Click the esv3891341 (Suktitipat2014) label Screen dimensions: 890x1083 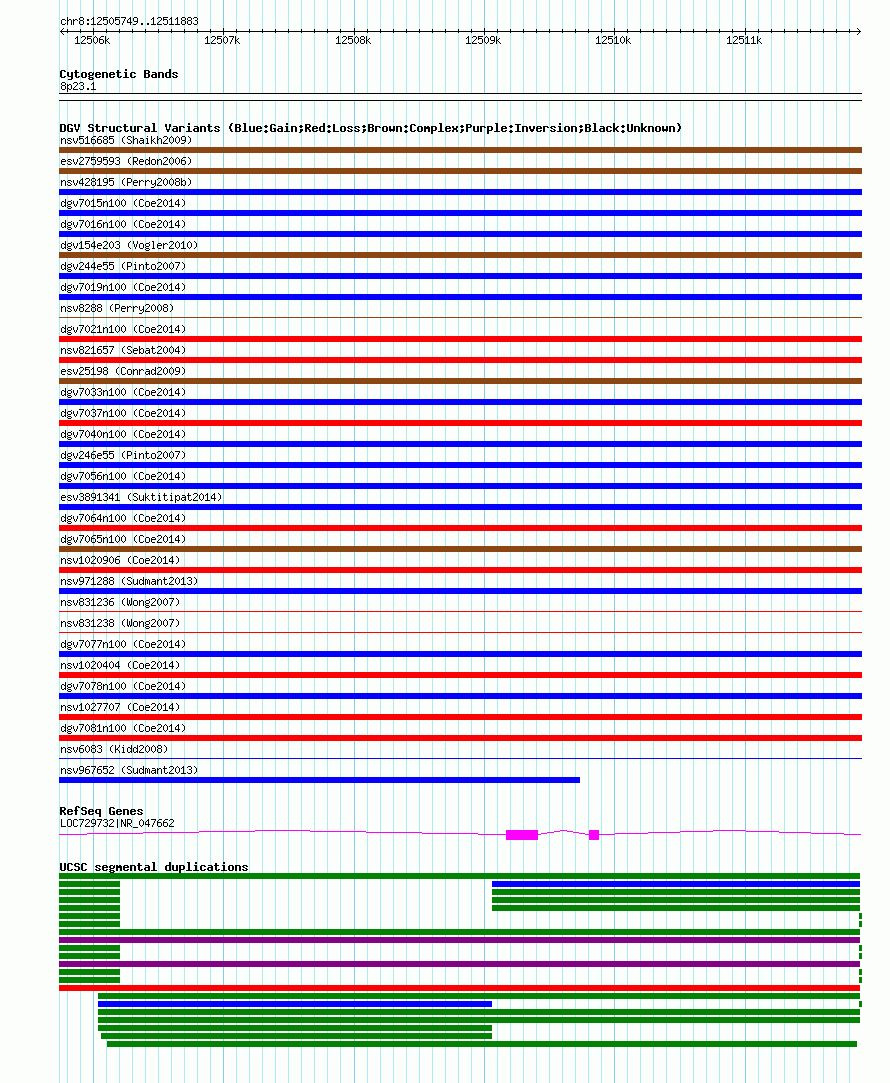tap(141, 497)
